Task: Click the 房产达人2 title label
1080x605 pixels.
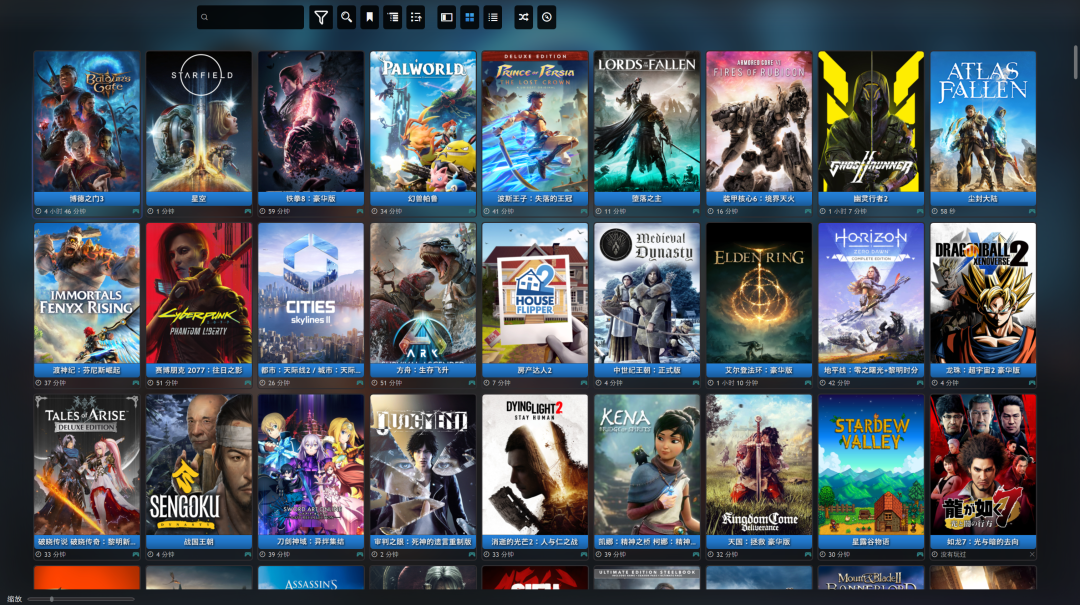Action: pyautogui.click(x=535, y=370)
